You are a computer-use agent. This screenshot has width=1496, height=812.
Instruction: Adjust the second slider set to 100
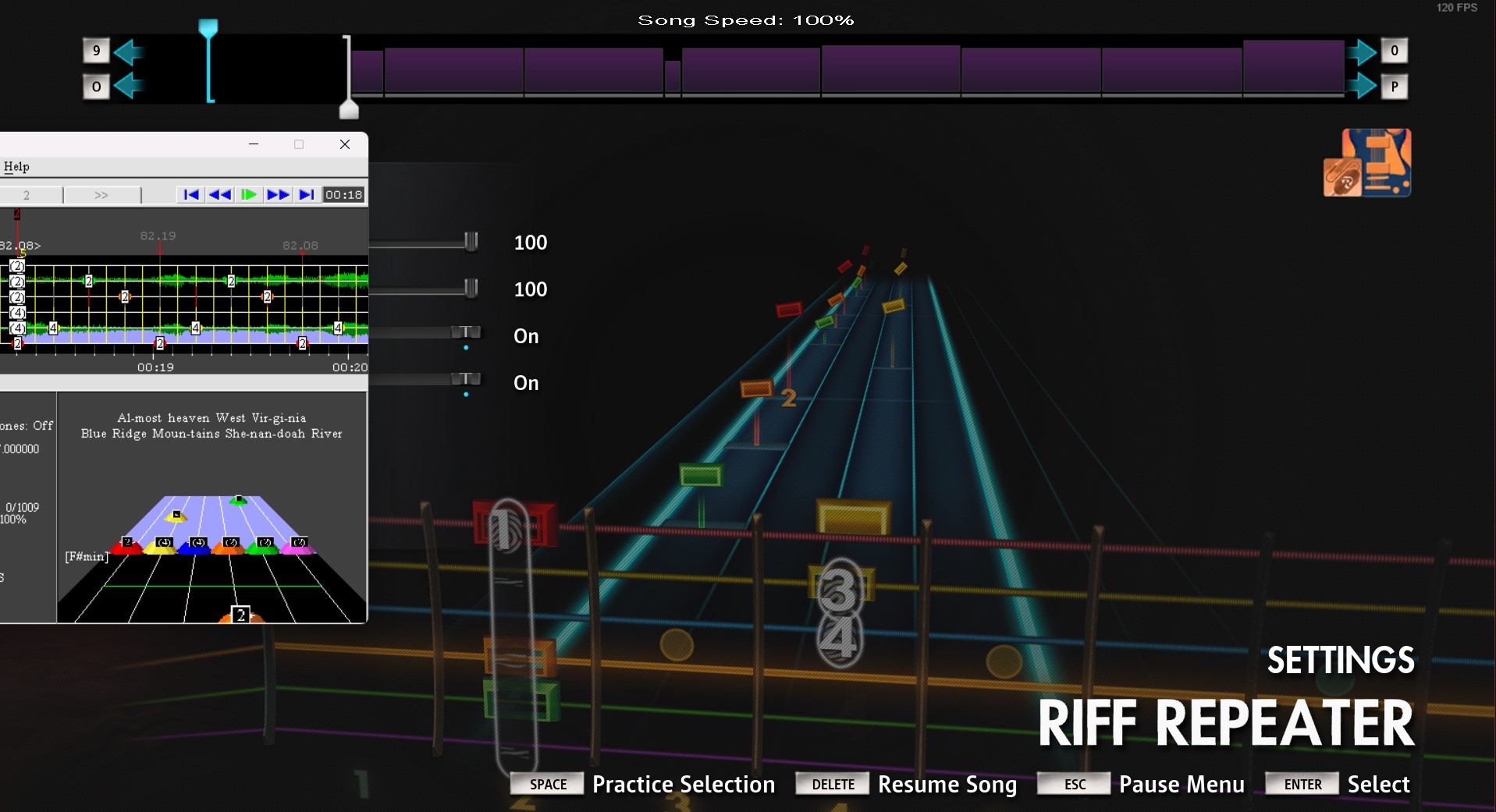(x=471, y=289)
